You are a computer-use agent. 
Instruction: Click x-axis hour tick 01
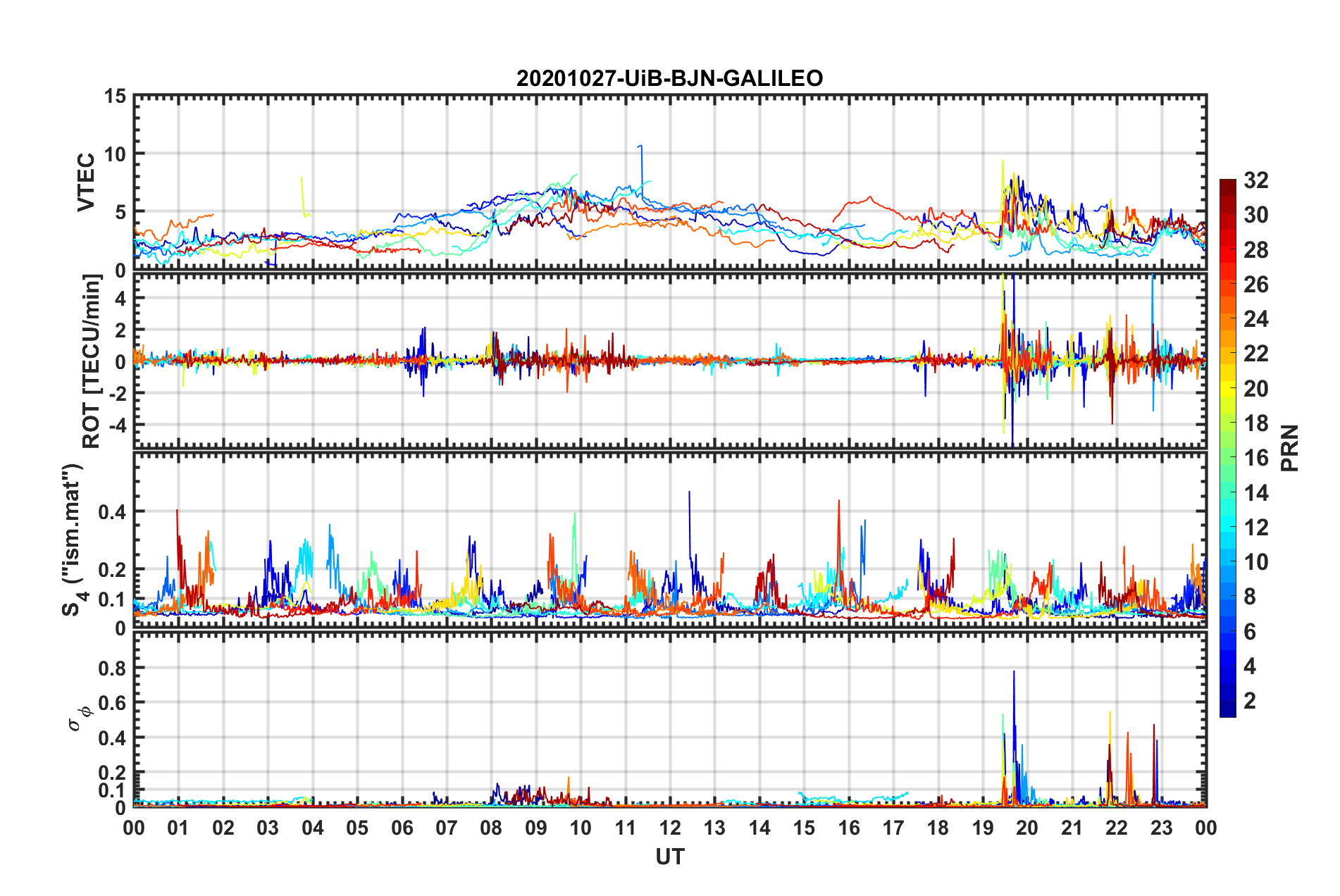178,828
